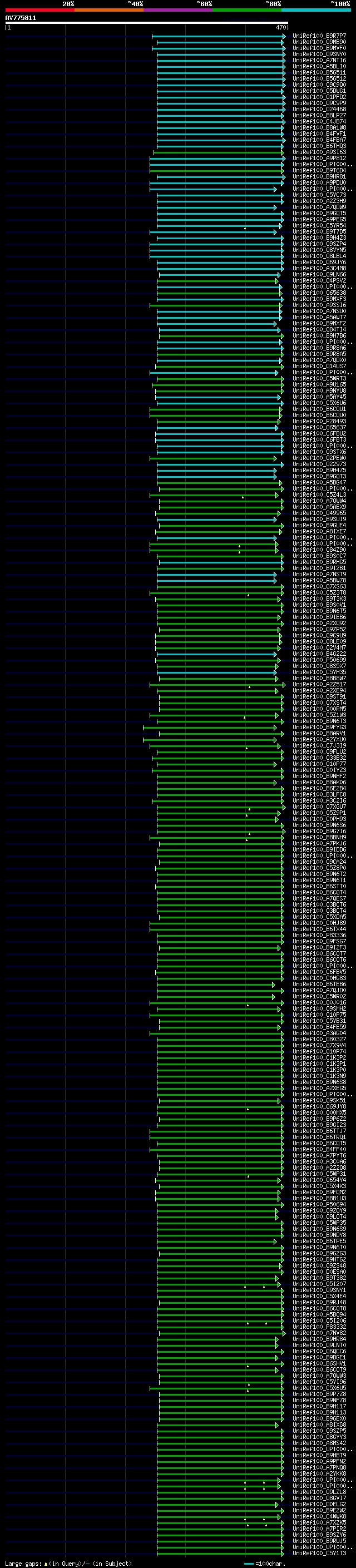Open hit UniRef100_O24468
This screenshot has height=1568, width=356.
pyautogui.click(x=319, y=109)
